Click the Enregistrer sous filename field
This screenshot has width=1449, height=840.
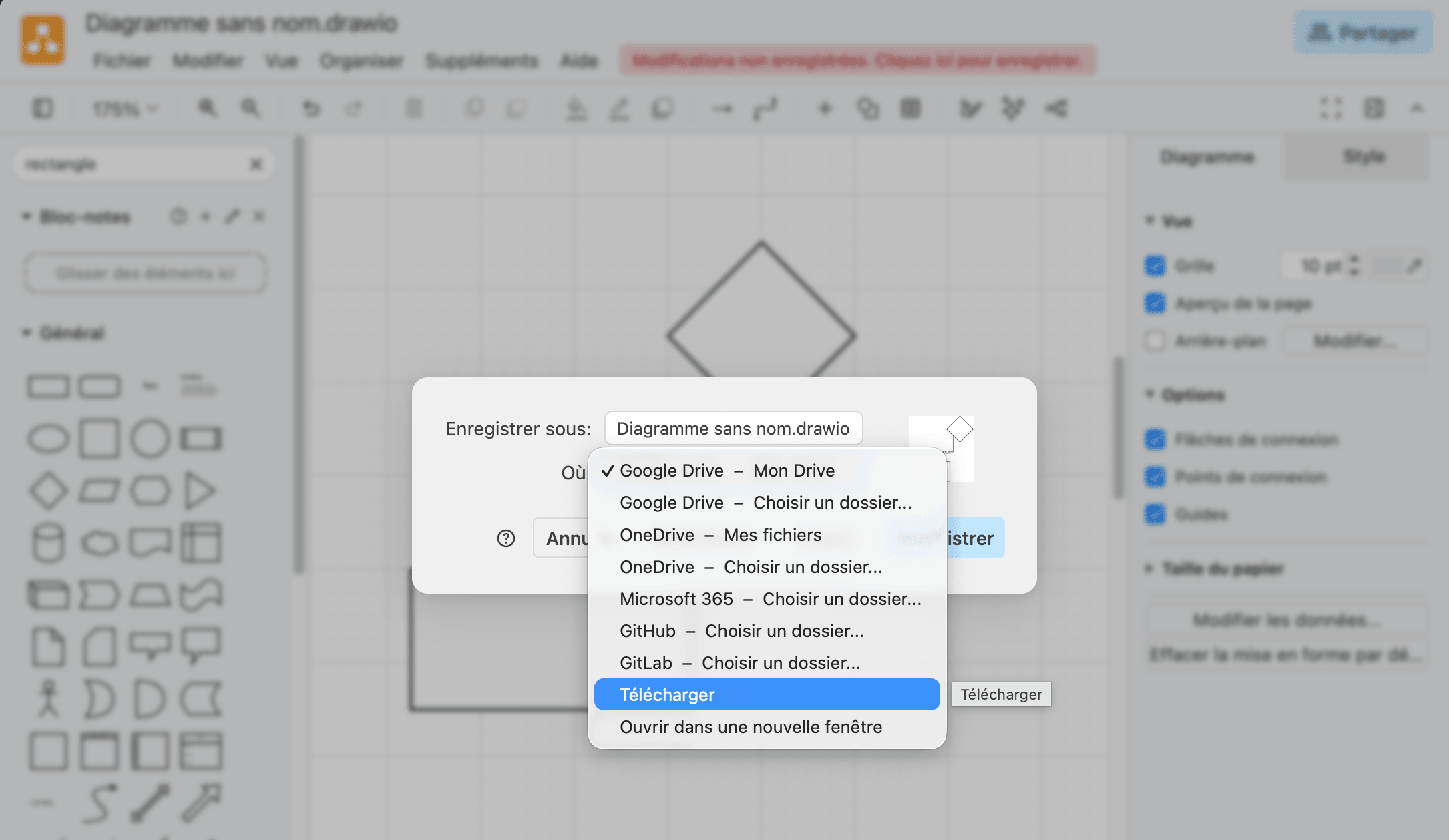pos(733,428)
